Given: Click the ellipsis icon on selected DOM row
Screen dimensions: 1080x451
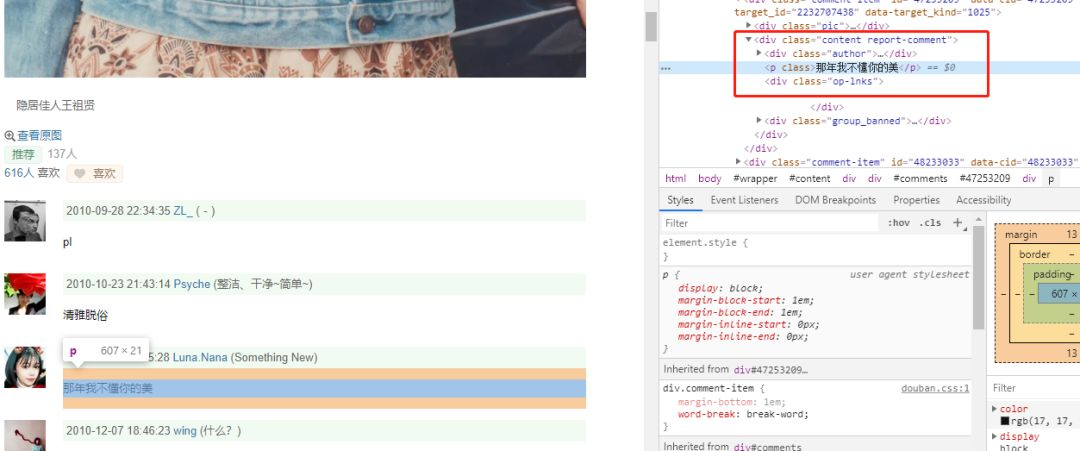Looking at the screenshot, I should [666, 68].
